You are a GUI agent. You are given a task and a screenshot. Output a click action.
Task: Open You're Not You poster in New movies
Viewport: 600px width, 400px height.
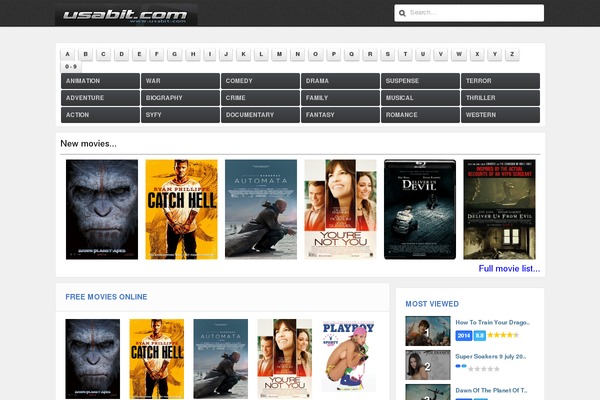341,209
